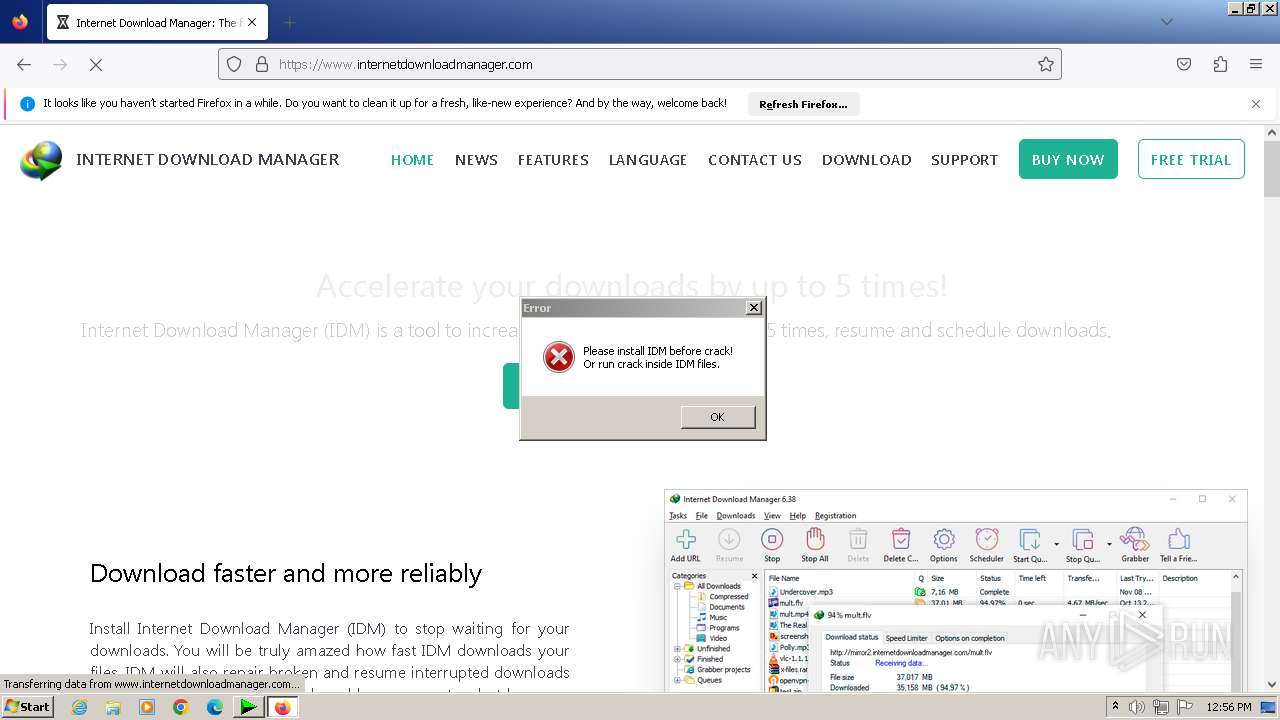Open the Action Center flag icon
Screen dimensions: 1280x720
(x=1185, y=707)
